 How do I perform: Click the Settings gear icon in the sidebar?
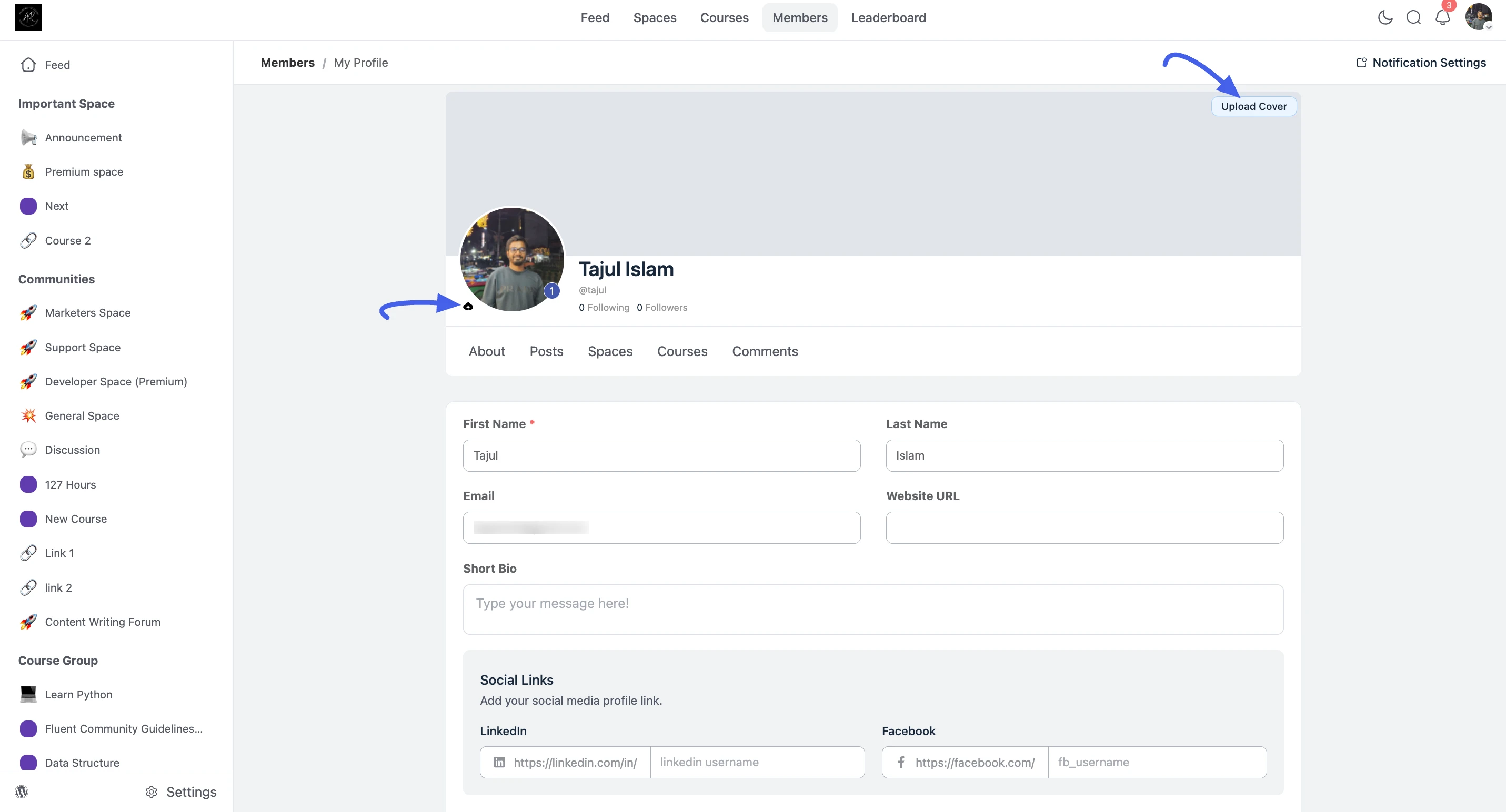coord(152,791)
